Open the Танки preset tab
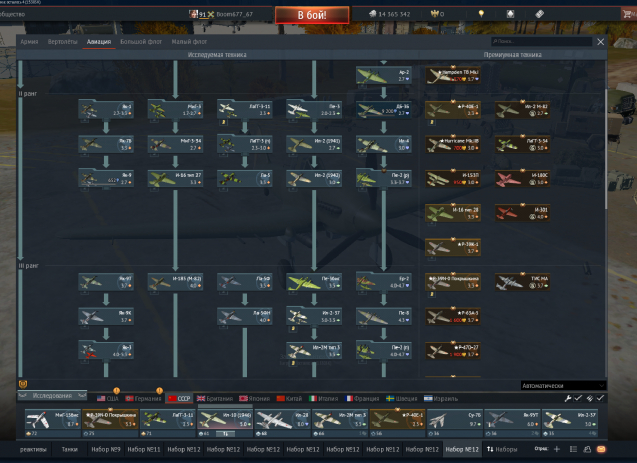637x463 pixels. tap(69, 450)
